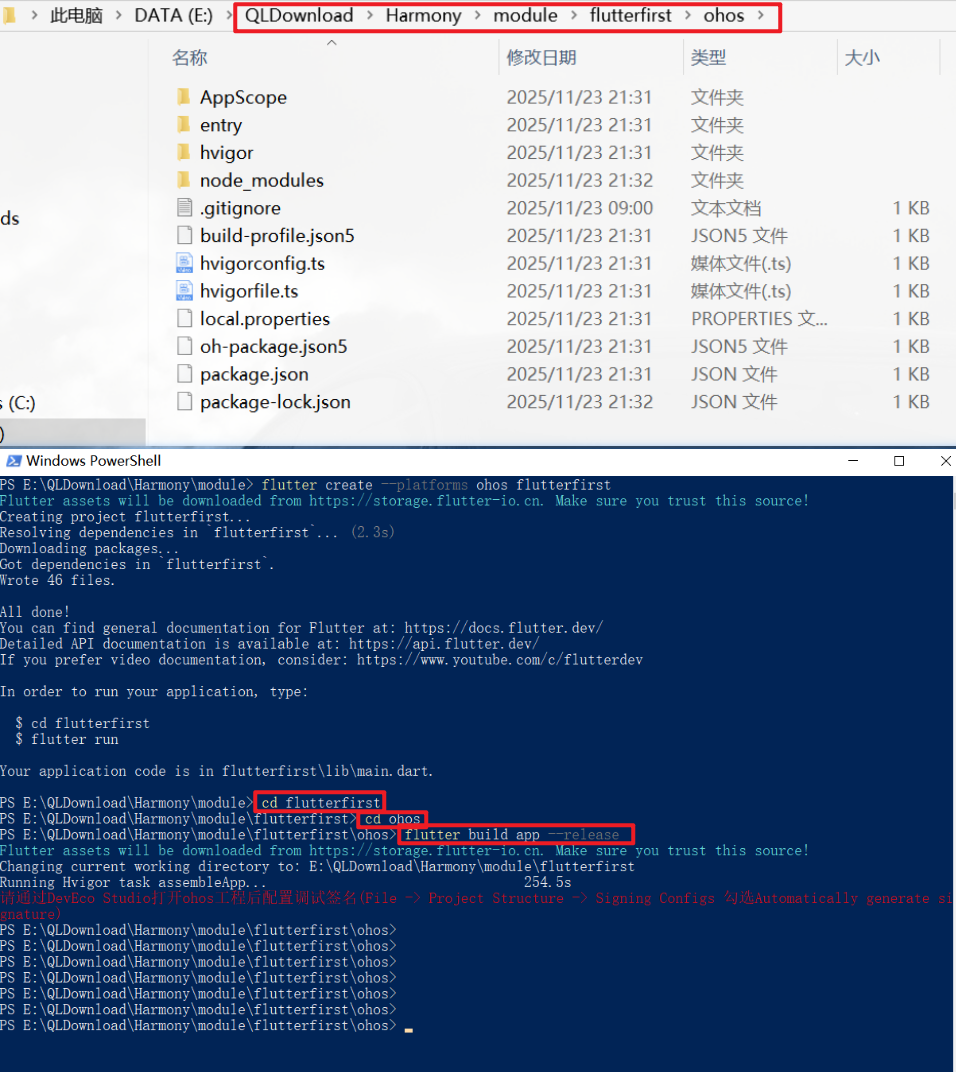Click the 'cd flutterfirst' command text
This screenshot has width=956, height=1072.
[x=321, y=802]
